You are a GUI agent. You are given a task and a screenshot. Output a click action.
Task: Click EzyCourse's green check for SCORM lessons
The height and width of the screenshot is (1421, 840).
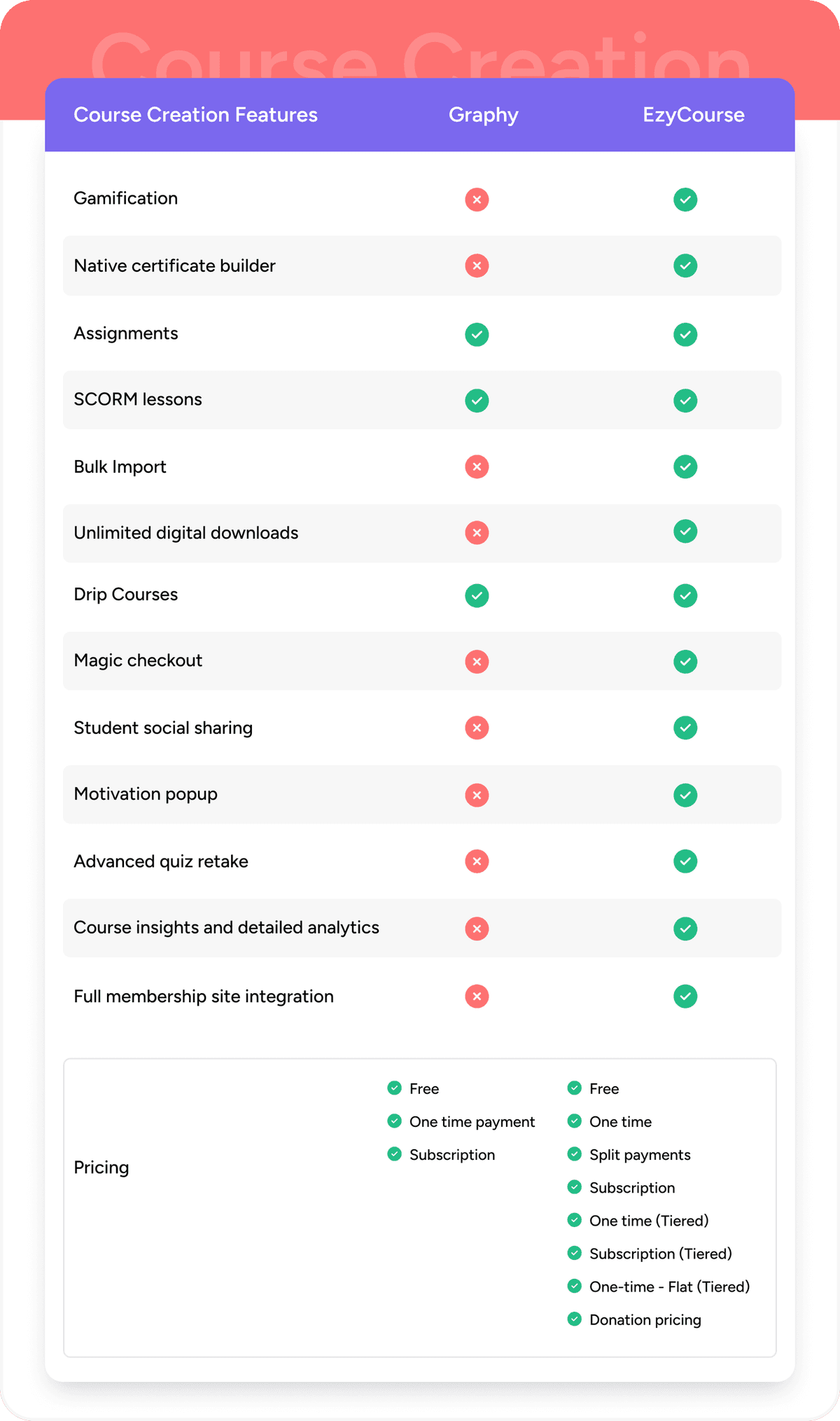pyautogui.click(x=685, y=401)
